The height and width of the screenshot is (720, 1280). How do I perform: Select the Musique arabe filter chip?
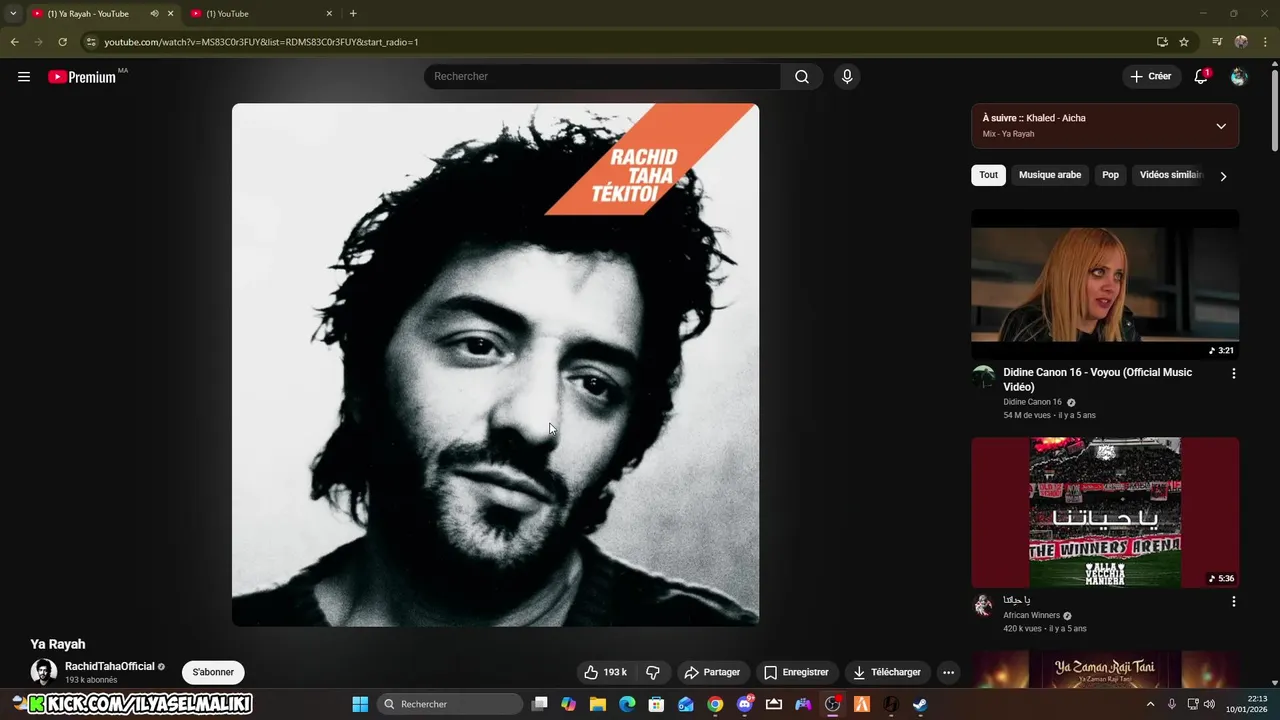pyautogui.click(x=1050, y=175)
